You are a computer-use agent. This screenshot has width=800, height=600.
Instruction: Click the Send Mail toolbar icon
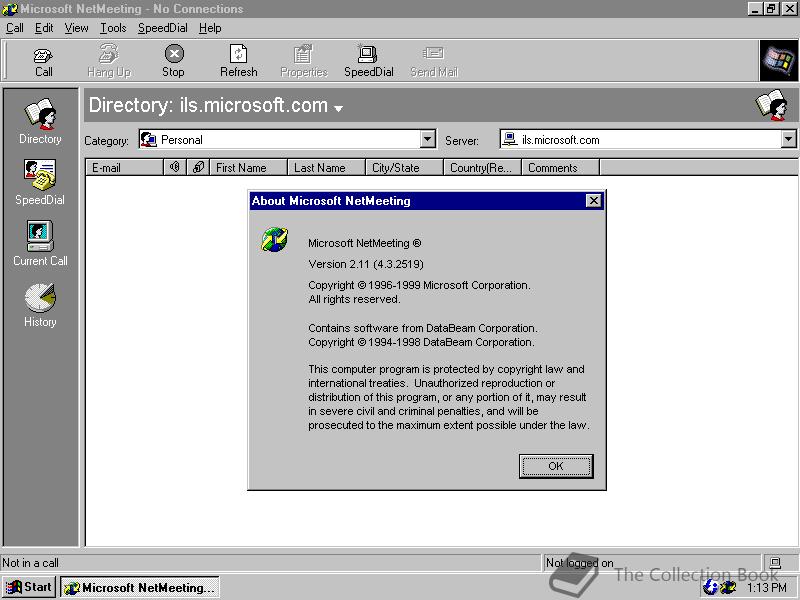coord(434,61)
